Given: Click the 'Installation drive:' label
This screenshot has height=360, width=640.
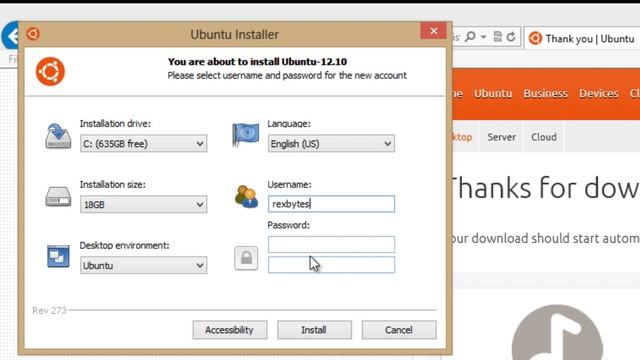Looking at the screenshot, I should [x=115, y=124].
